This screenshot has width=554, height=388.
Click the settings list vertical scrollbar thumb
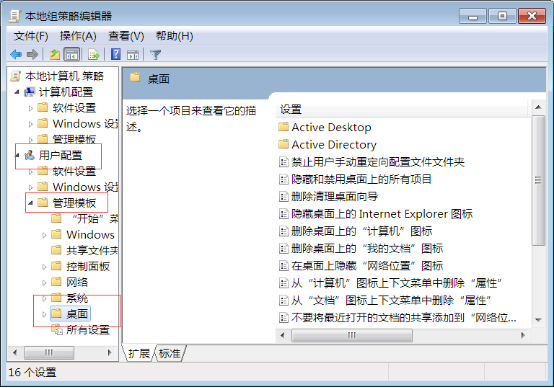[538, 180]
